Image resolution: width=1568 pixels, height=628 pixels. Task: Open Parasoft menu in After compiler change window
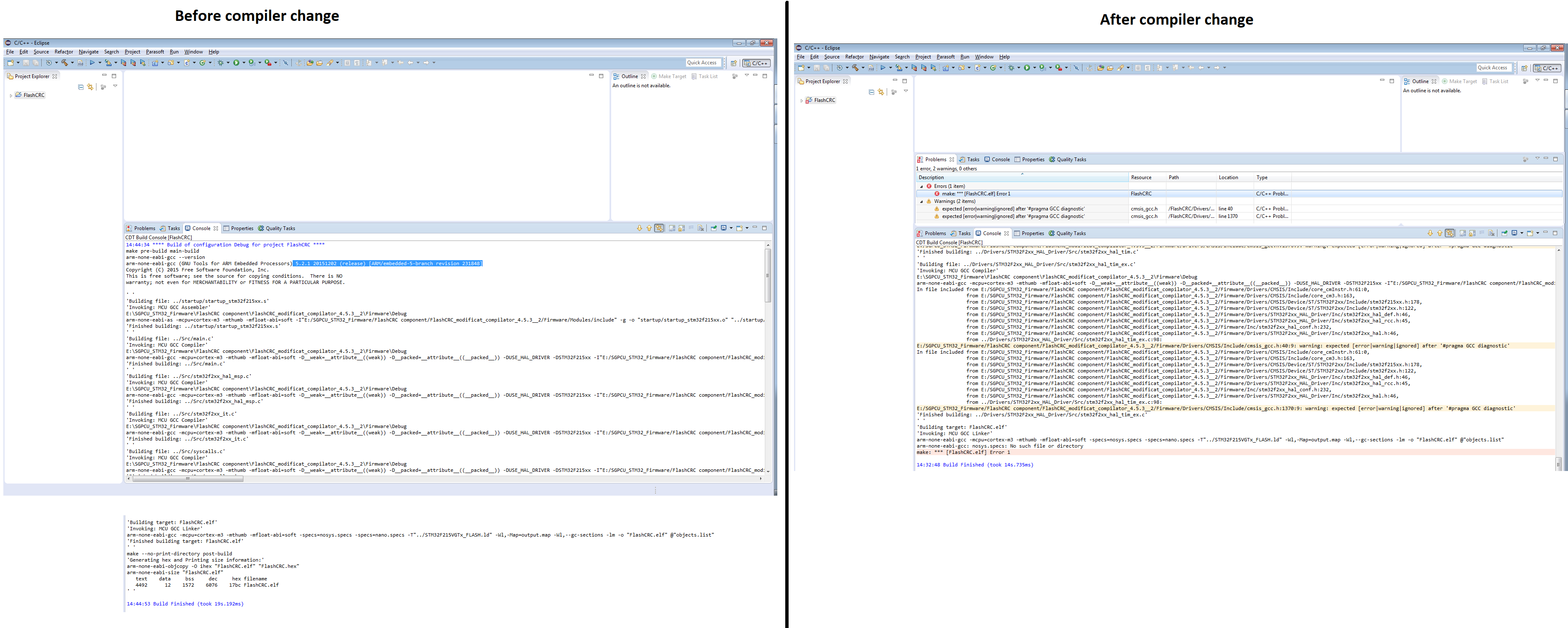tap(945, 57)
